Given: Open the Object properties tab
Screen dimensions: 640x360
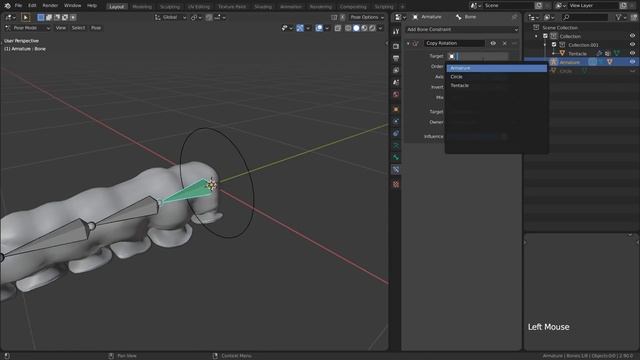Looking at the screenshot, I should point(396,109).
